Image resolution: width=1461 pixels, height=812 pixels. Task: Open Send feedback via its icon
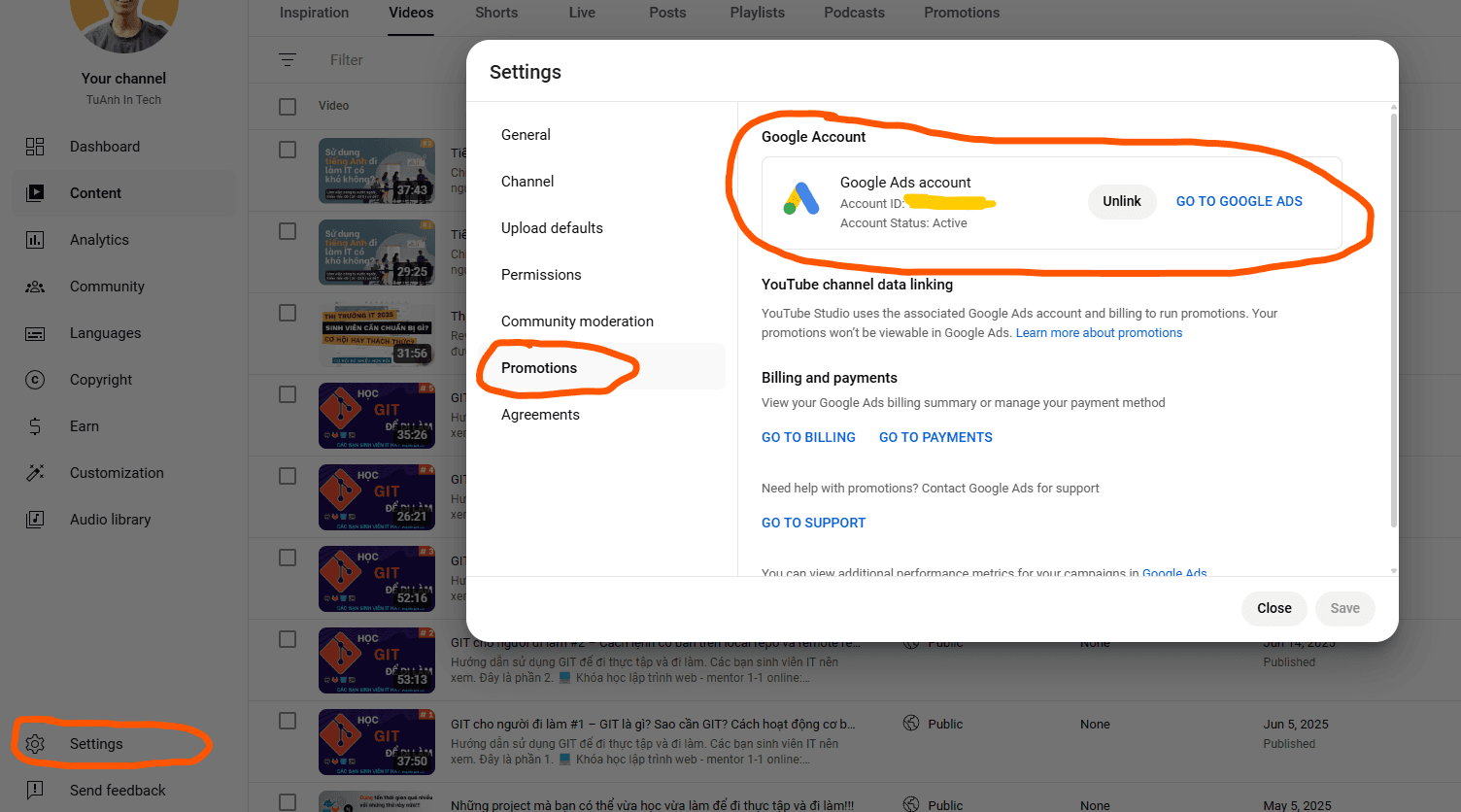[35, 790]
